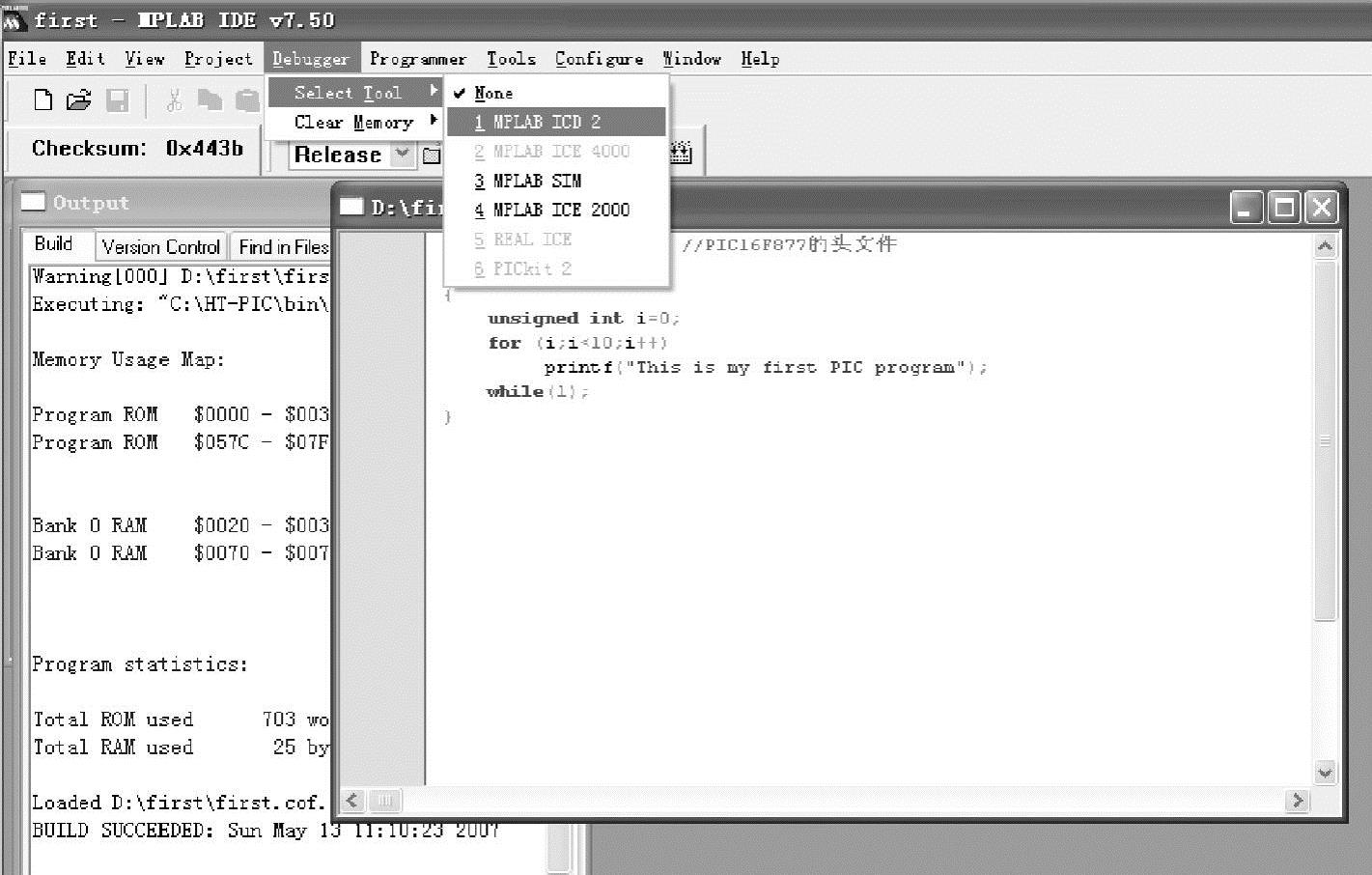Click the printf line in the code editor
1372x875 pixels.
coord(765,367)
